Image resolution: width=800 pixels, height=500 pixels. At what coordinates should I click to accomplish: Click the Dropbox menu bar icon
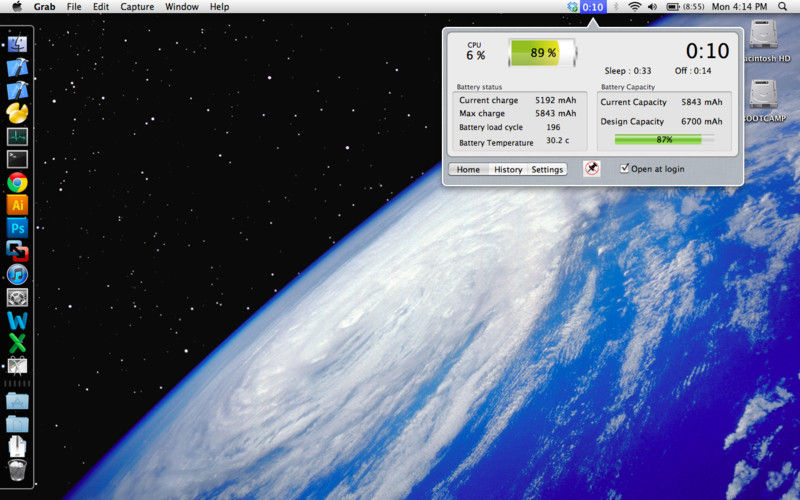click(572, 7)
